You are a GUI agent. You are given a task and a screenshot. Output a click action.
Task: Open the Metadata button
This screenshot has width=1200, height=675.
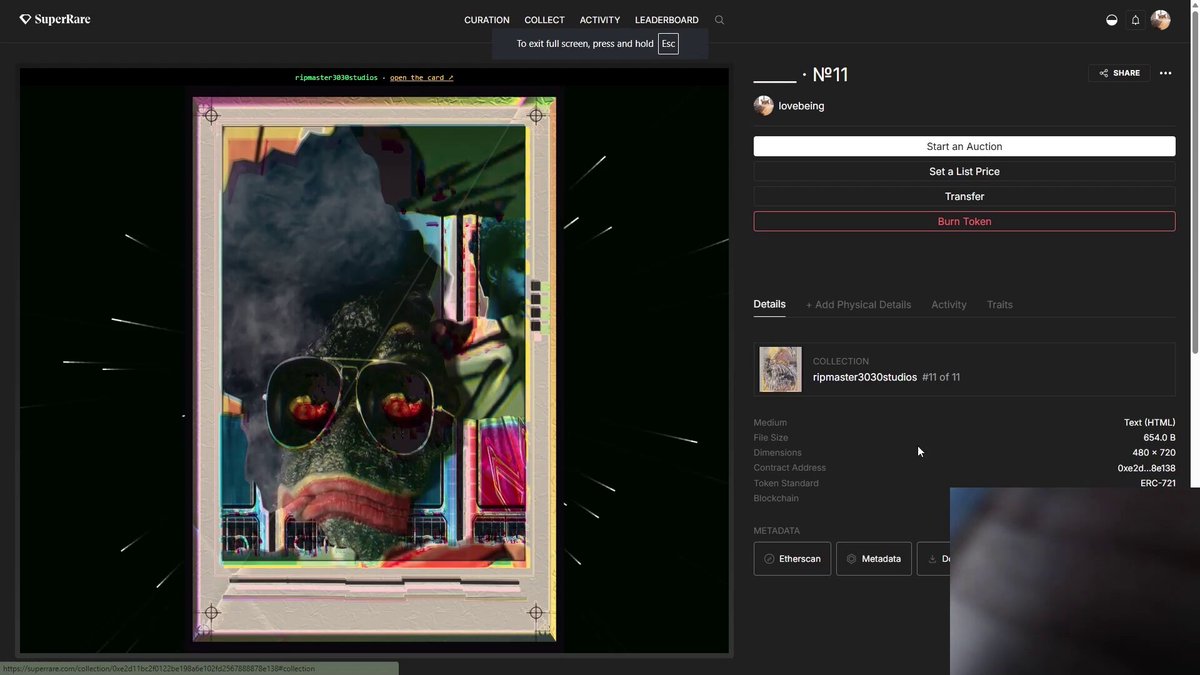(x=874, y=559)
